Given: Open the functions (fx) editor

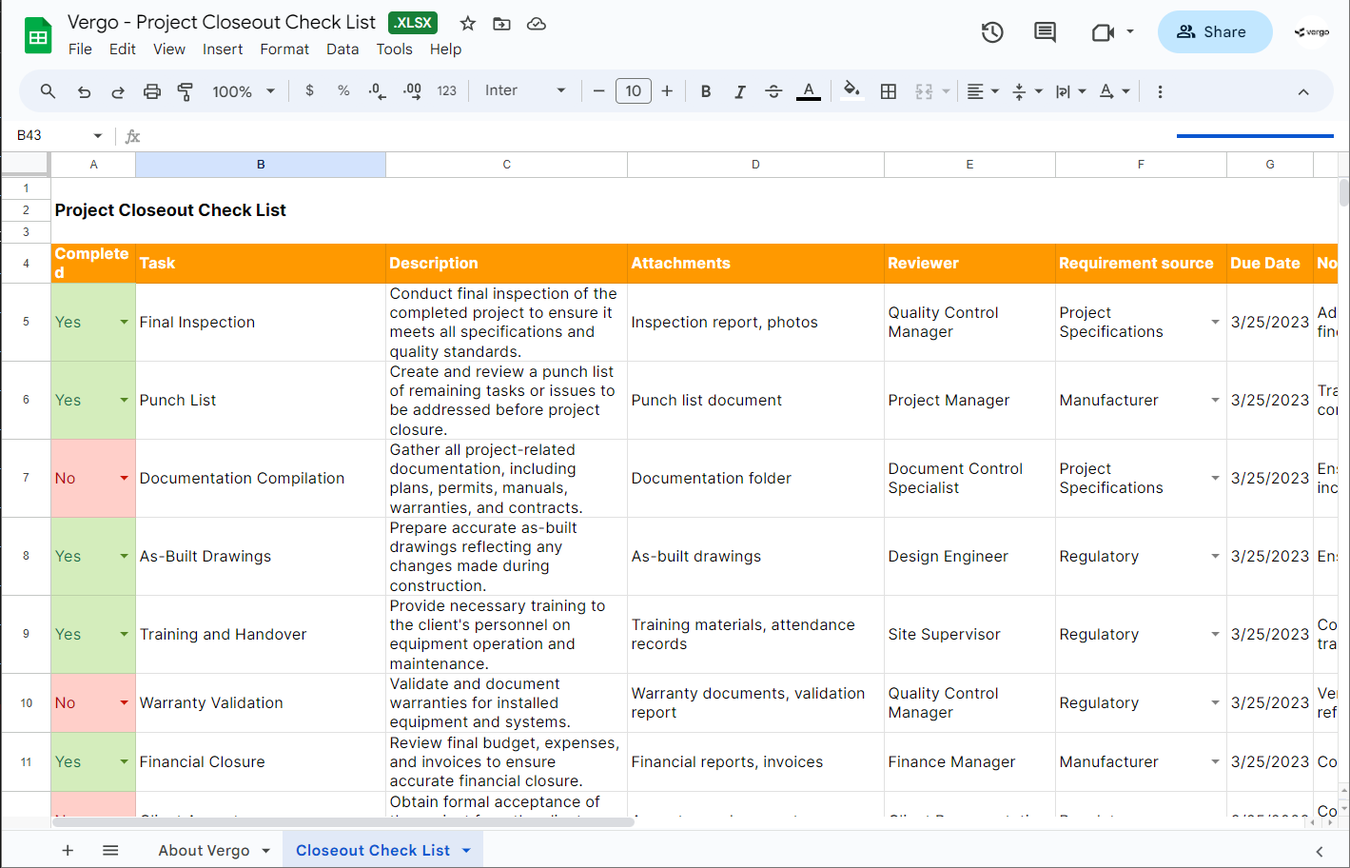Looking at the screenshot, I should point(133,136).
